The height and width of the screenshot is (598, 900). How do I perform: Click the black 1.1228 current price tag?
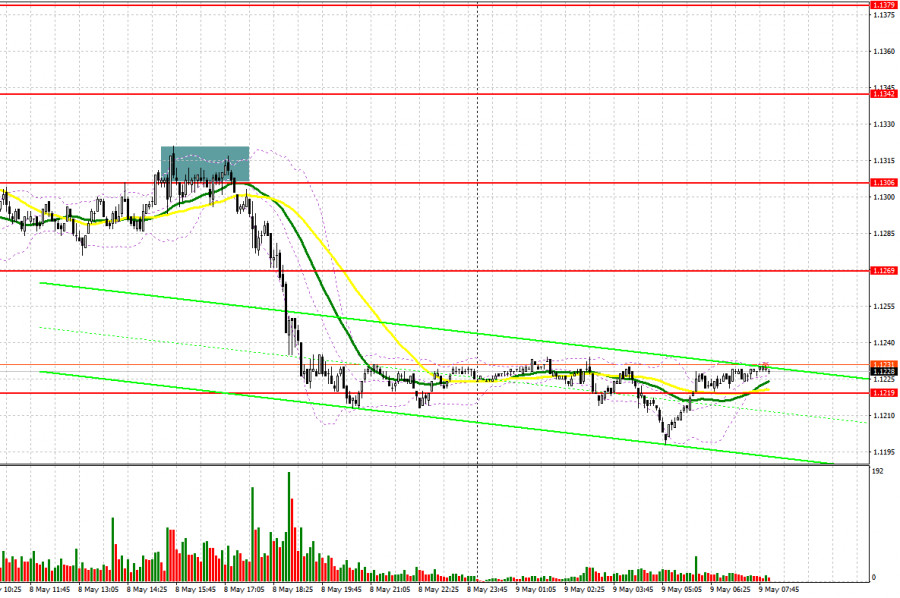(883, 371)
